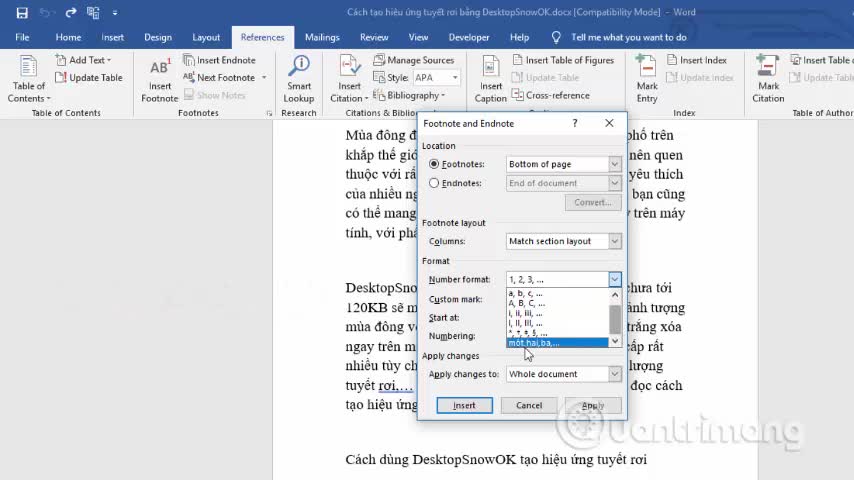Close the Footnote and Endnote dialog
Screen dimensions: 854x480
[609, 123]
